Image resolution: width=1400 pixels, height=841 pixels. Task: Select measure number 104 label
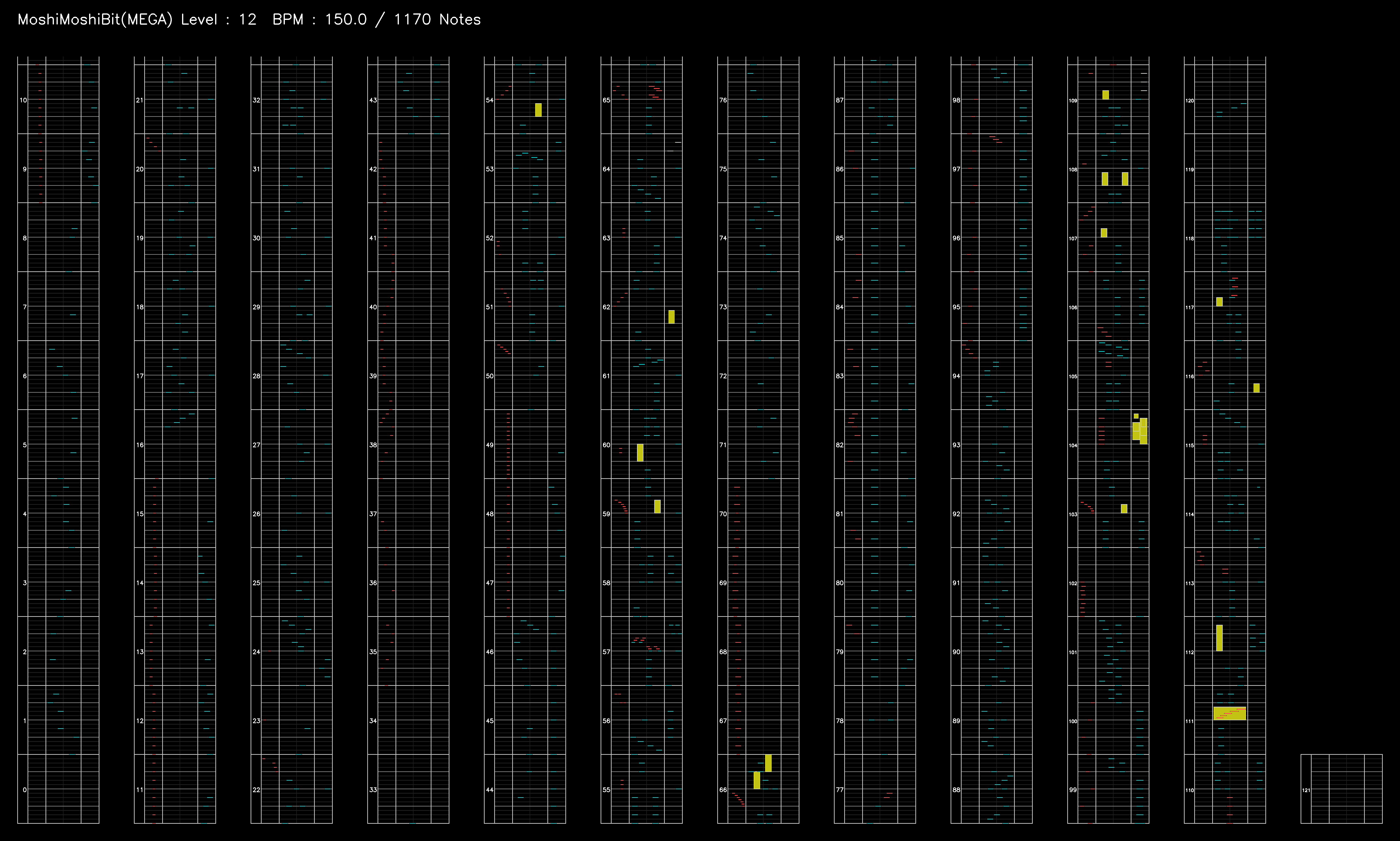point(1073,446)
